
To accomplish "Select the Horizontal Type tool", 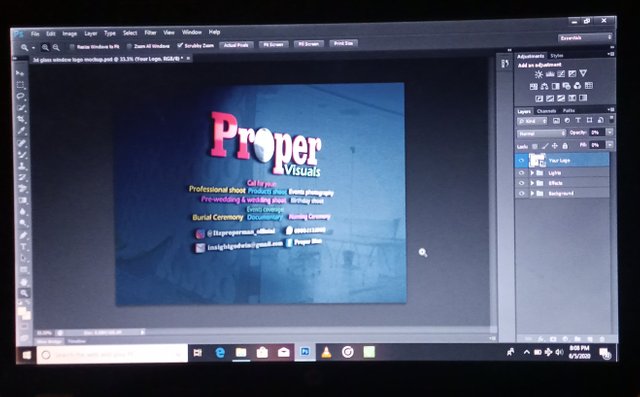I will 24,246.
